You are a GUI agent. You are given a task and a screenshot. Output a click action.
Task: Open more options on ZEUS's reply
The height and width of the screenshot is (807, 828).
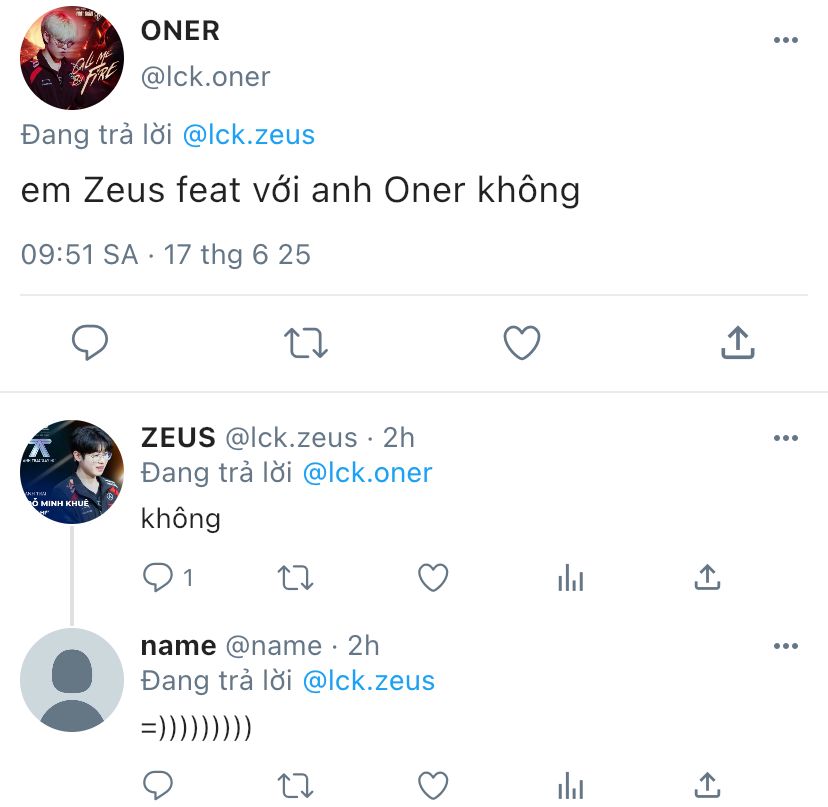pyautogui.click(x=786, y=438)
